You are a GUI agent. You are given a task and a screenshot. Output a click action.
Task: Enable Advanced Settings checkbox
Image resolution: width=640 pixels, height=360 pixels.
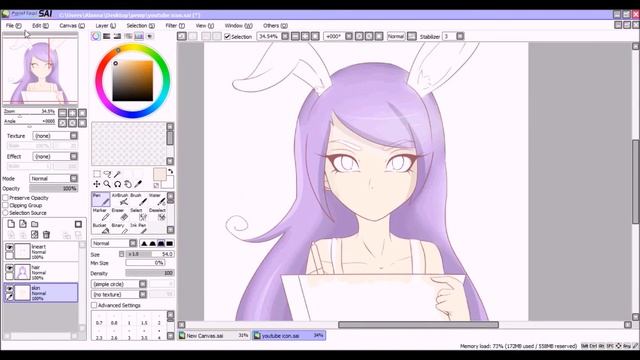click(94, 305)
